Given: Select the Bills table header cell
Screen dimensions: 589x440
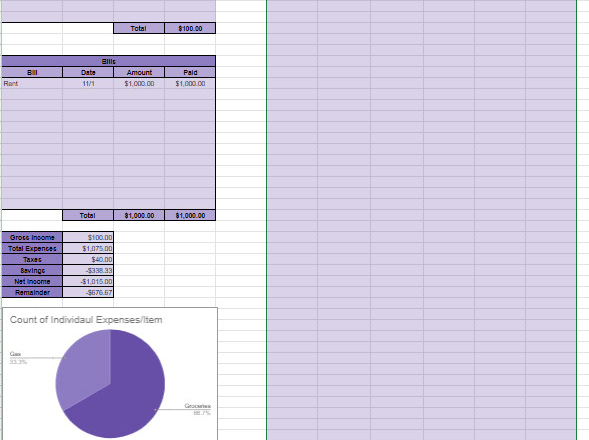Looking at the screenshot, I should (109, 61).
